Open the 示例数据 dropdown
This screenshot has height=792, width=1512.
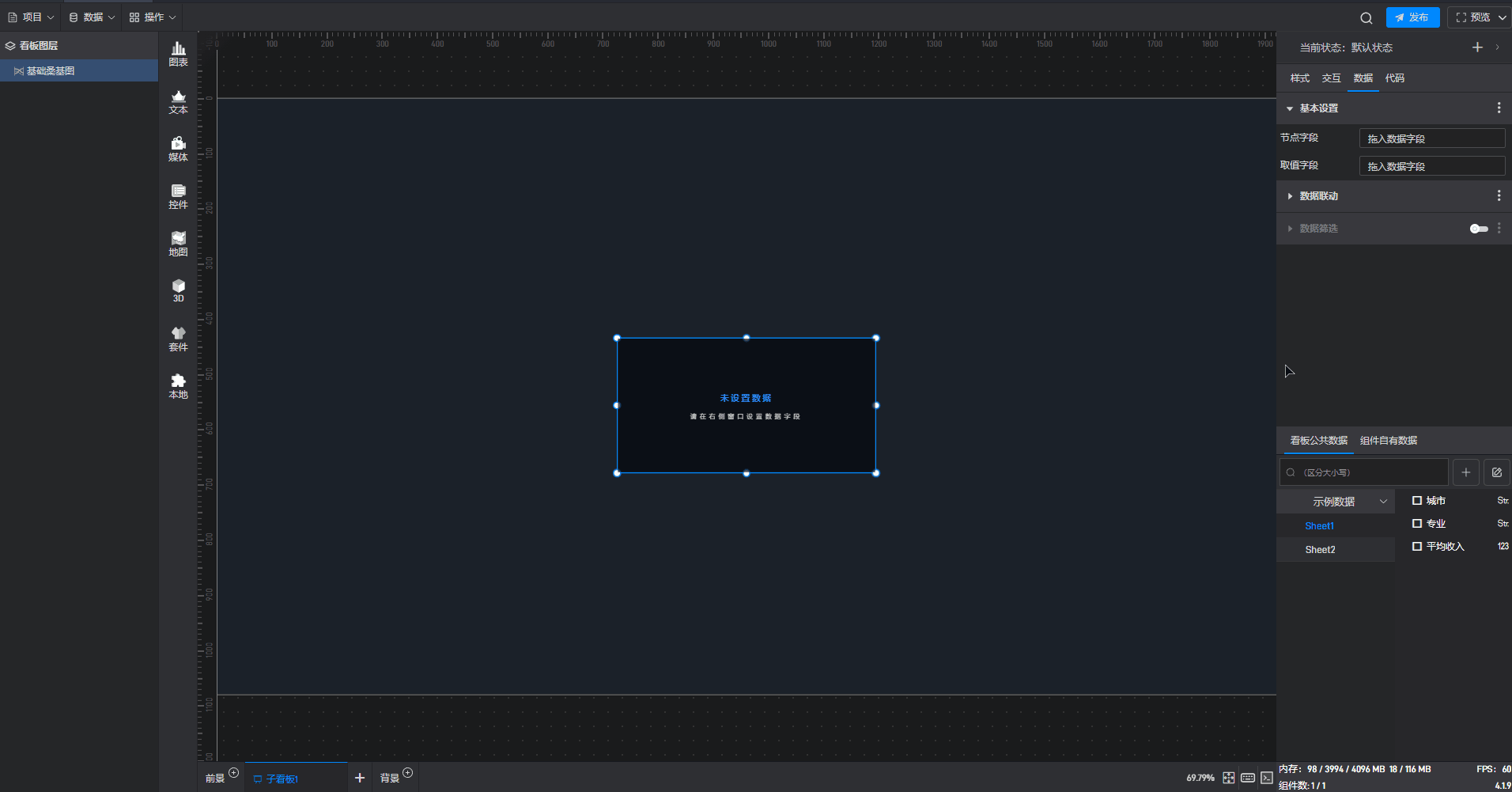1336,502
